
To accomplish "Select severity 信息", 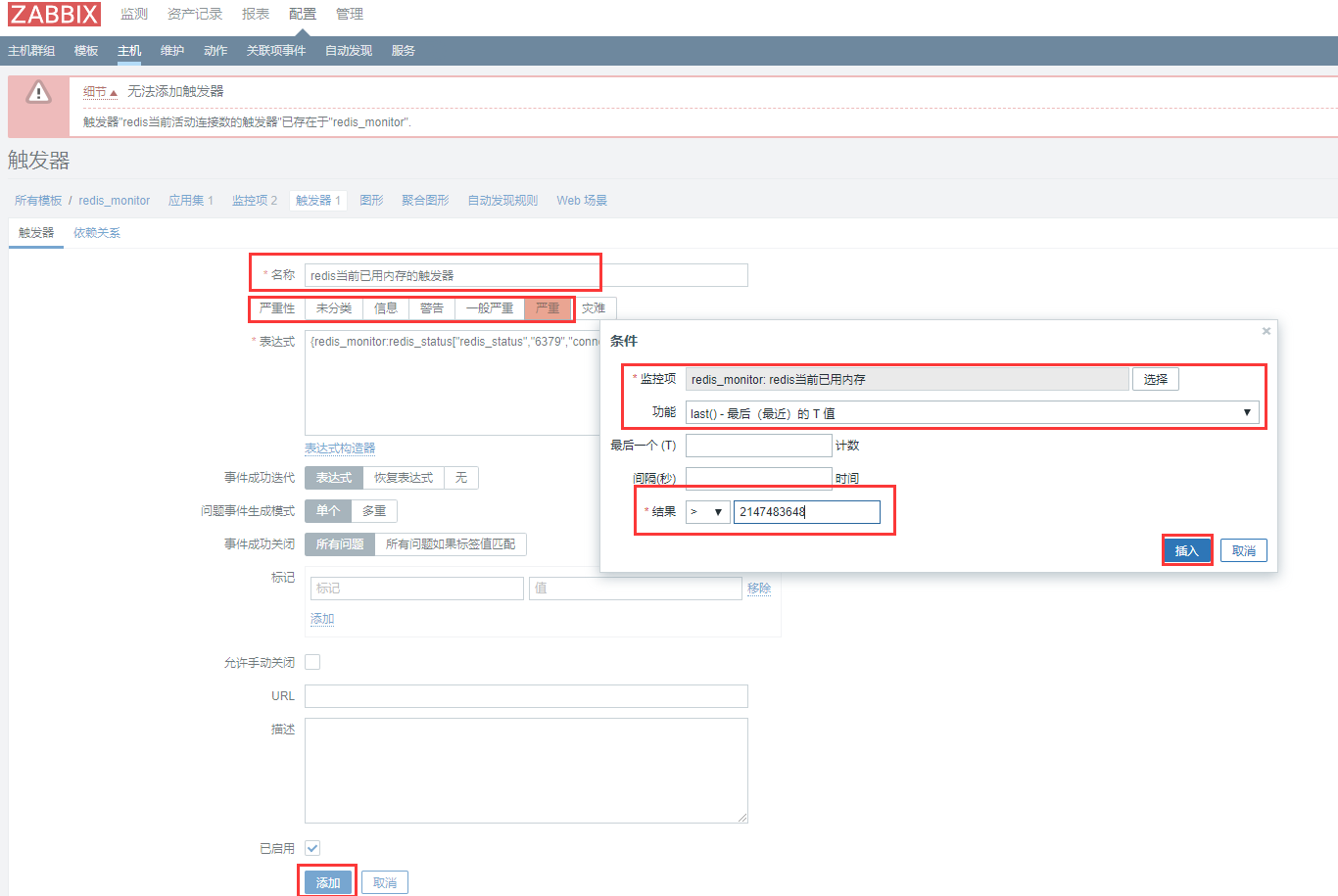I will [386, 308].
